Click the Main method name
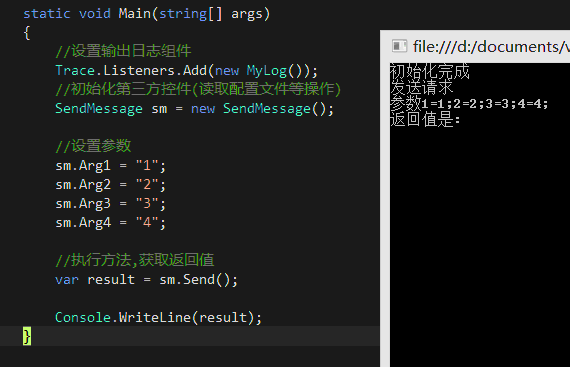570x367 pixels. point(135,14)
